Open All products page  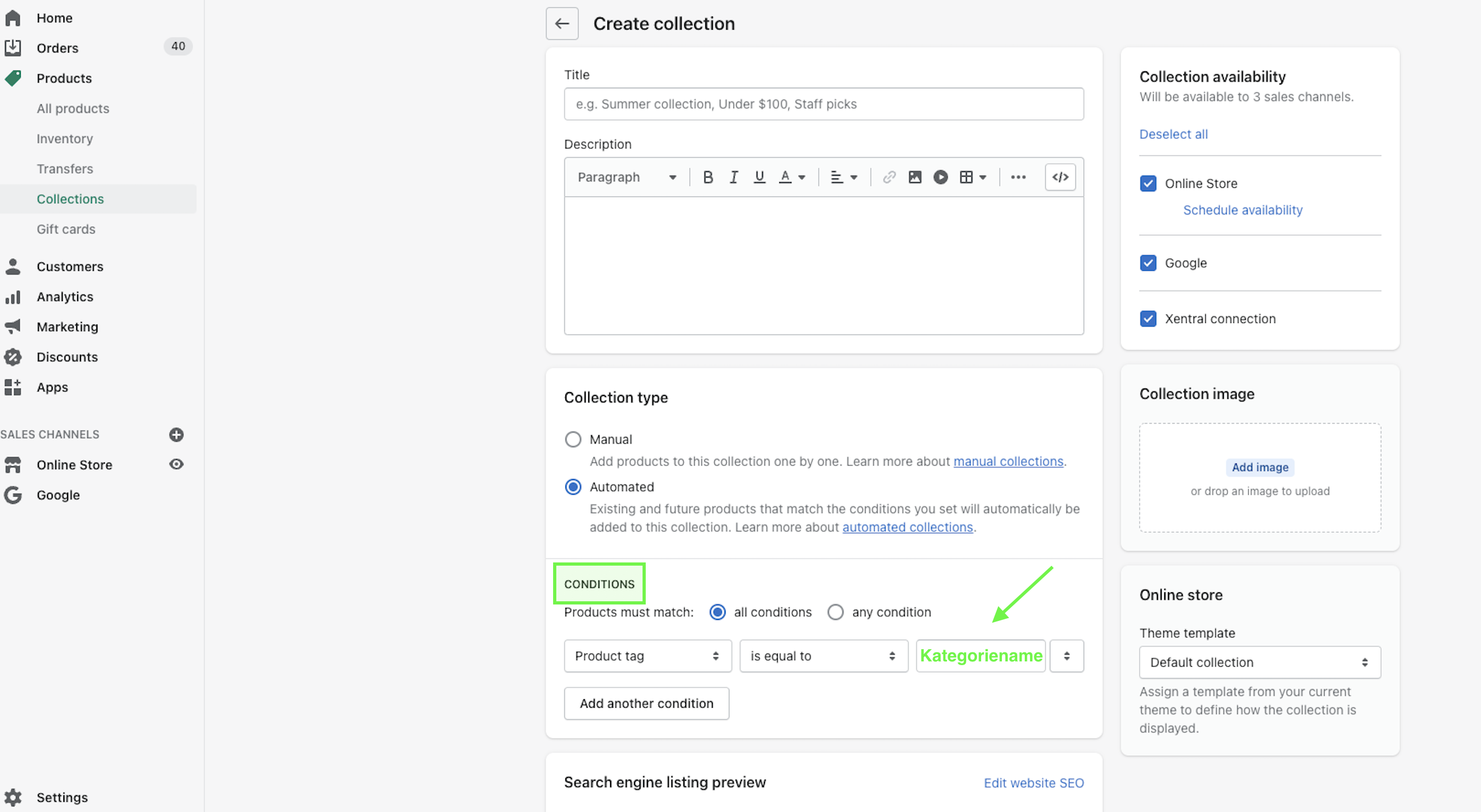pyautogui.click(x=73, y=109)
